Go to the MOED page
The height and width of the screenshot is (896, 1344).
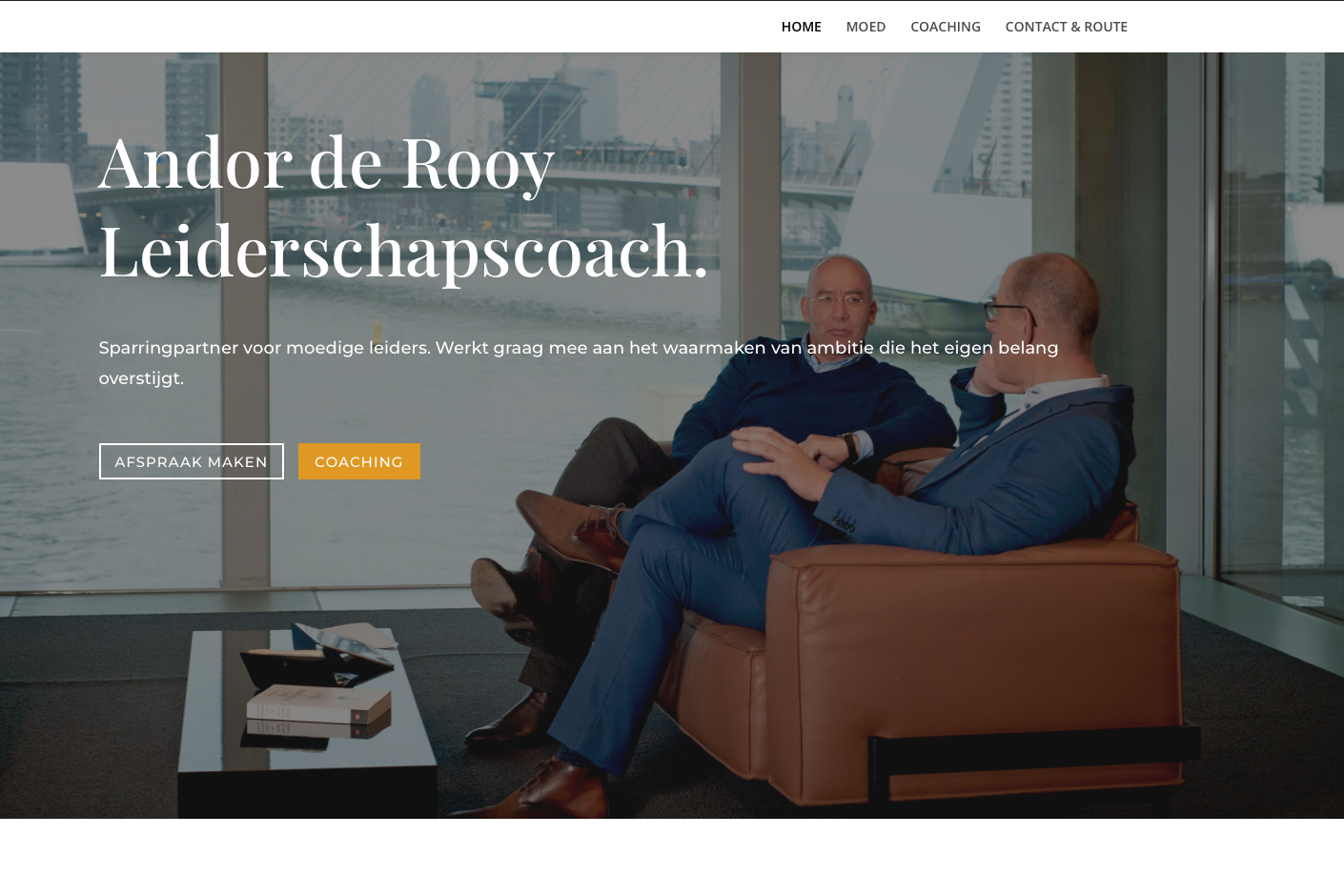[x=865, y=27]
